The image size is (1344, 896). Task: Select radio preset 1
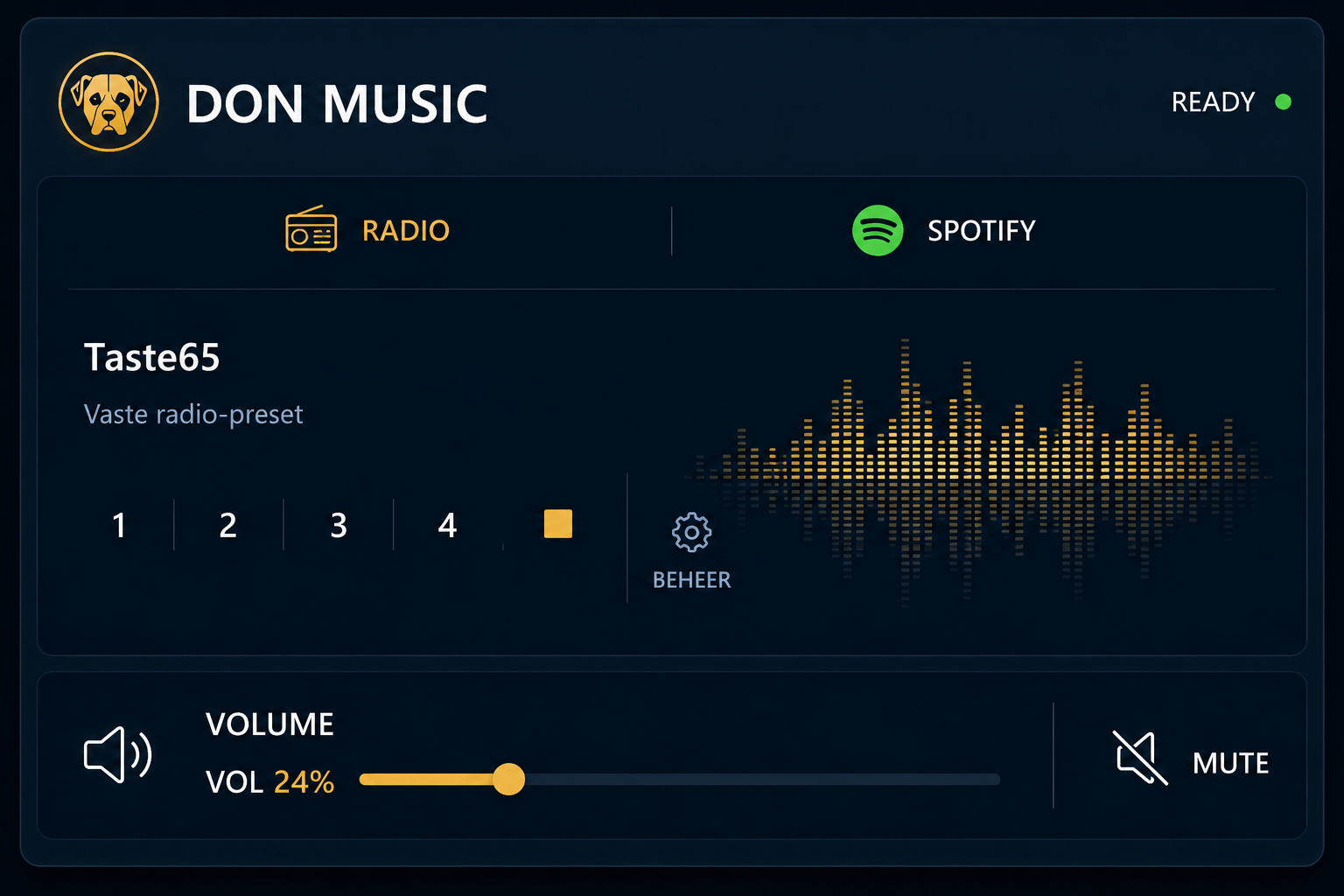[x=119, y=525]
